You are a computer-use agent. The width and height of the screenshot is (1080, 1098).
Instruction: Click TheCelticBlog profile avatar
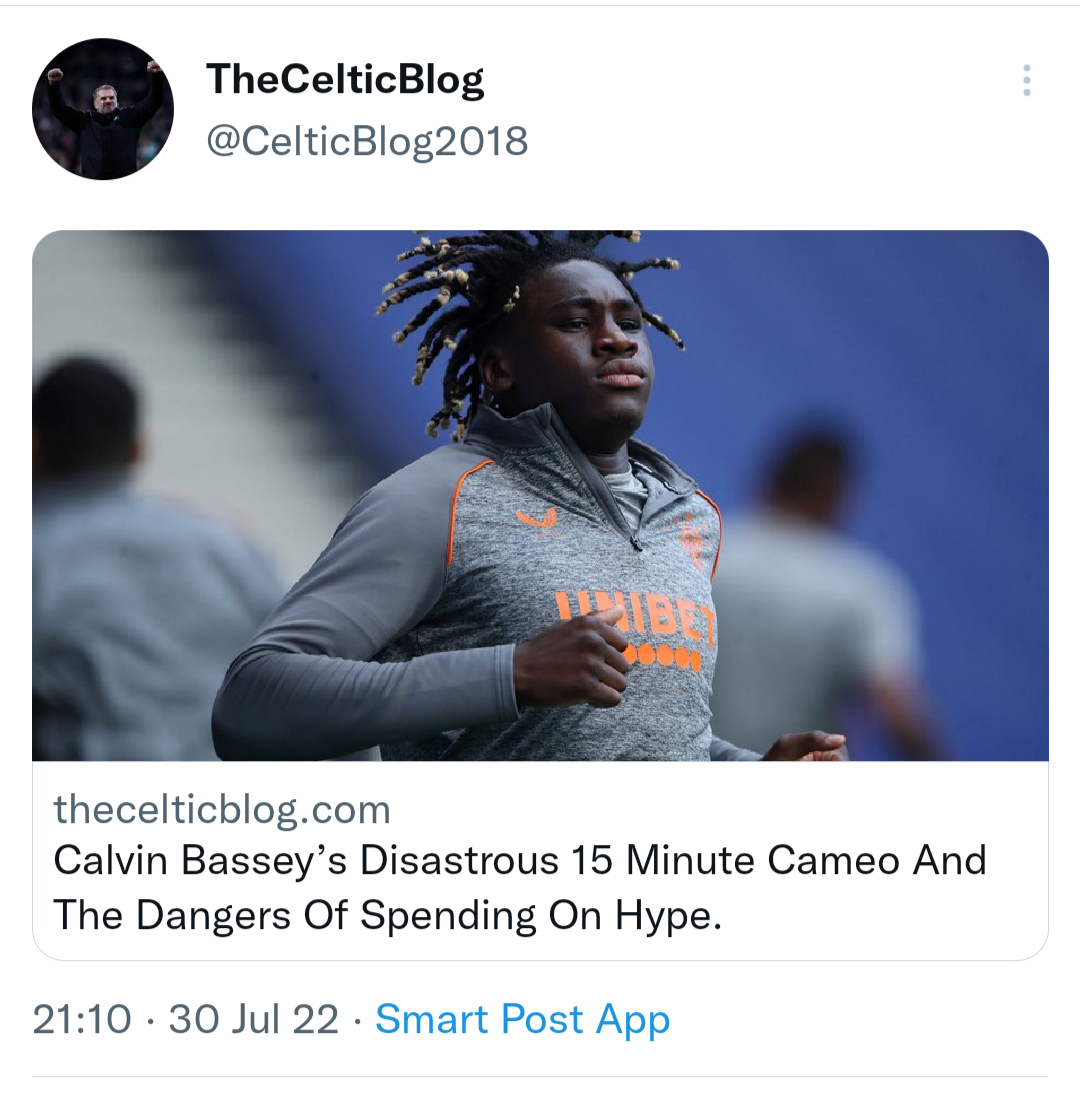pyautogui.click(x=103, y=109)
